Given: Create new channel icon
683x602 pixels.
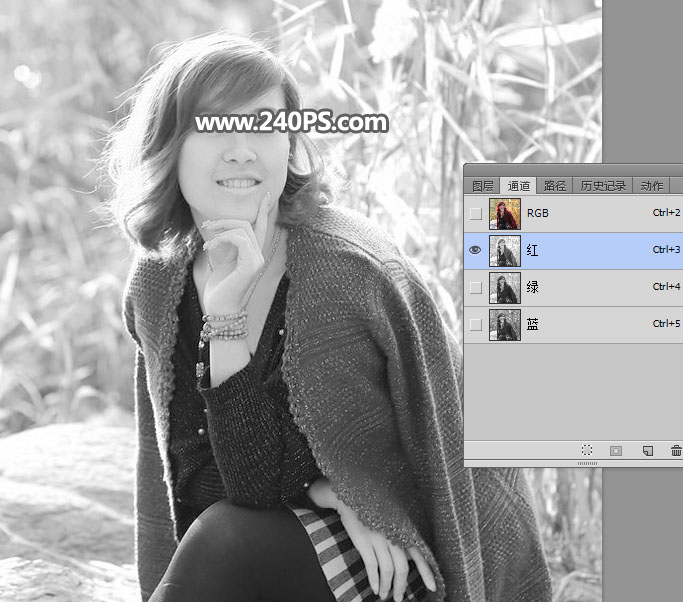Looking at the screenshot, I should (648, 450).
